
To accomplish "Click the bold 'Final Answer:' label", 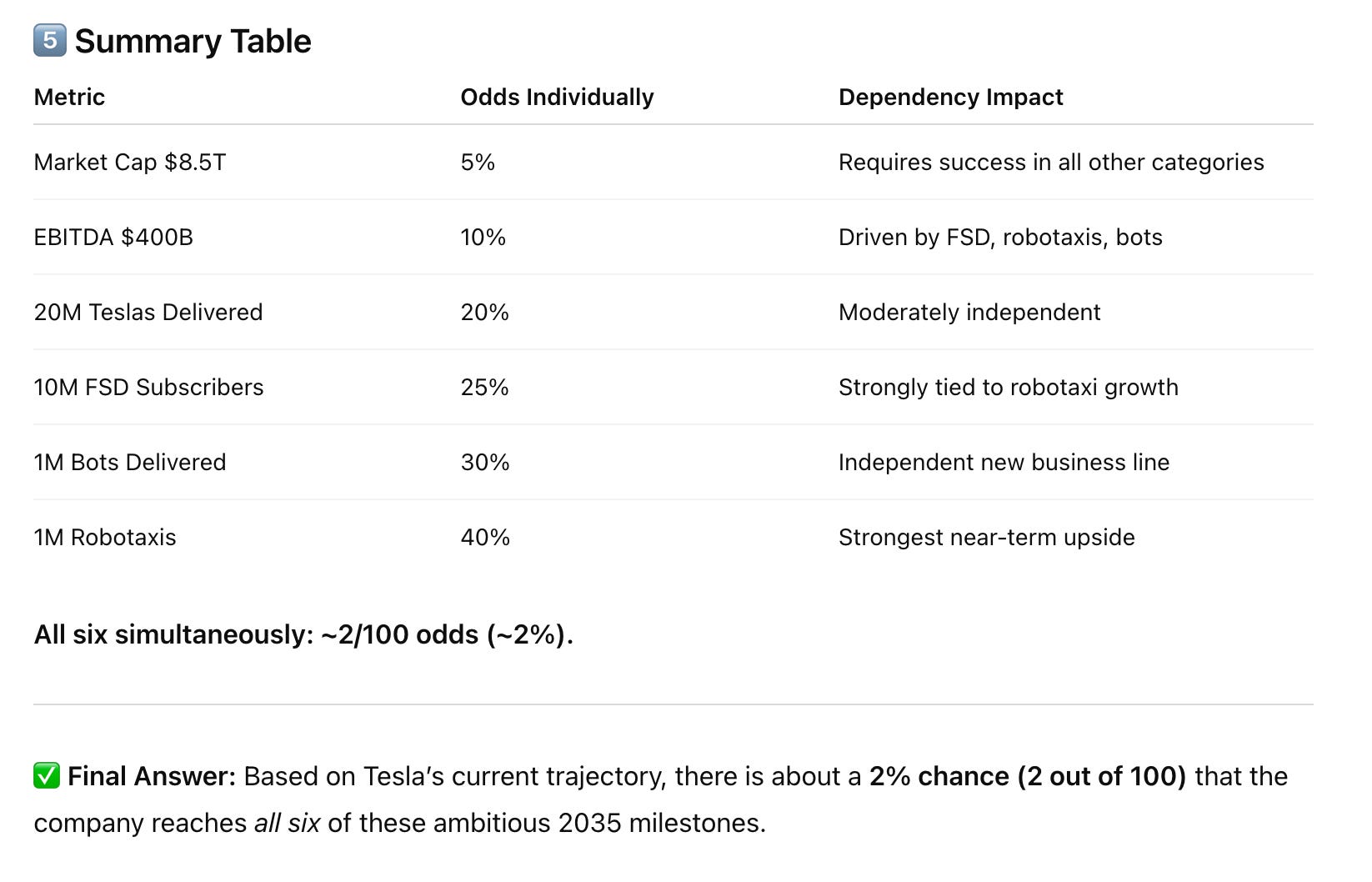I will [152, 776].
